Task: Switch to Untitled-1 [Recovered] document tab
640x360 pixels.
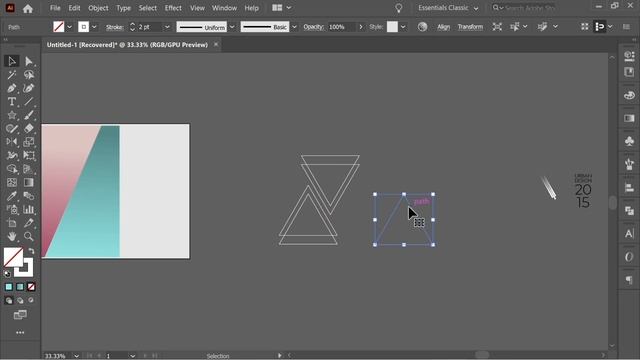Action: (127, 45)
